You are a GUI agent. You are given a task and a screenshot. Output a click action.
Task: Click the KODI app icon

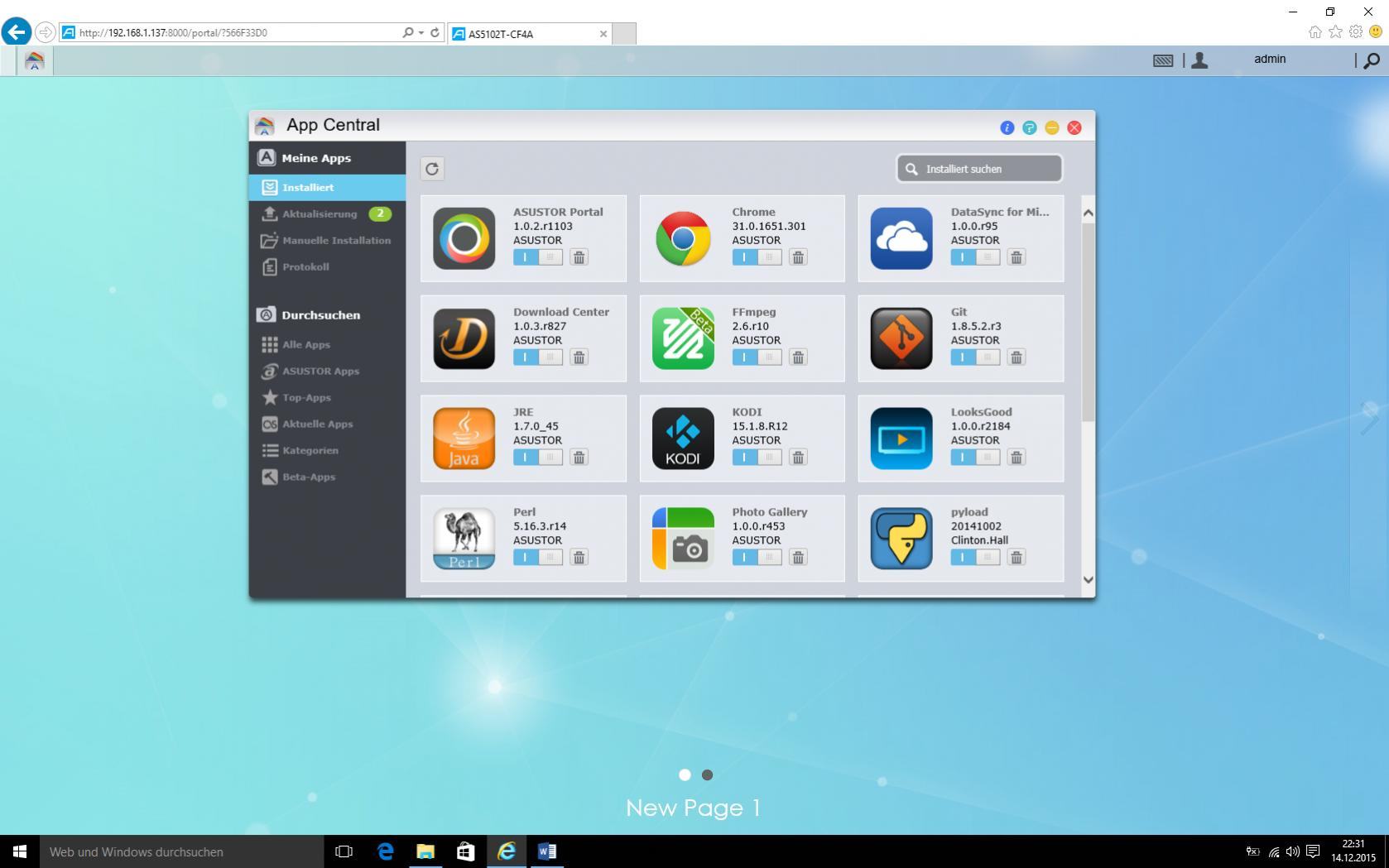(683, 439)
